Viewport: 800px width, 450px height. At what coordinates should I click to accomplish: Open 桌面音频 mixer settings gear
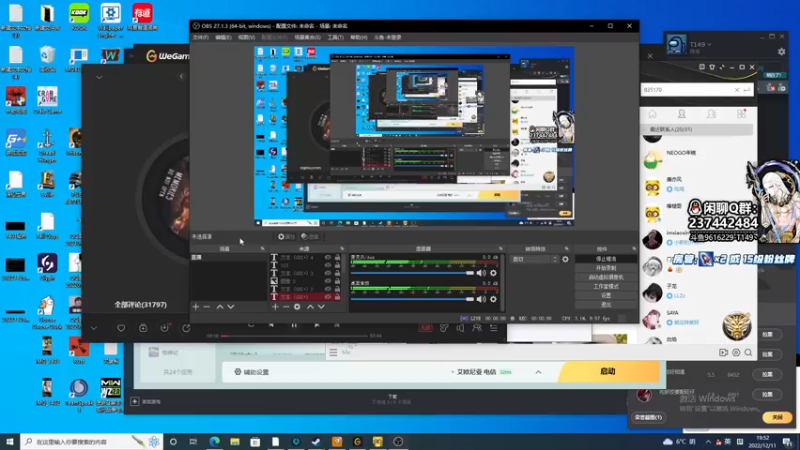pos(493,299)
